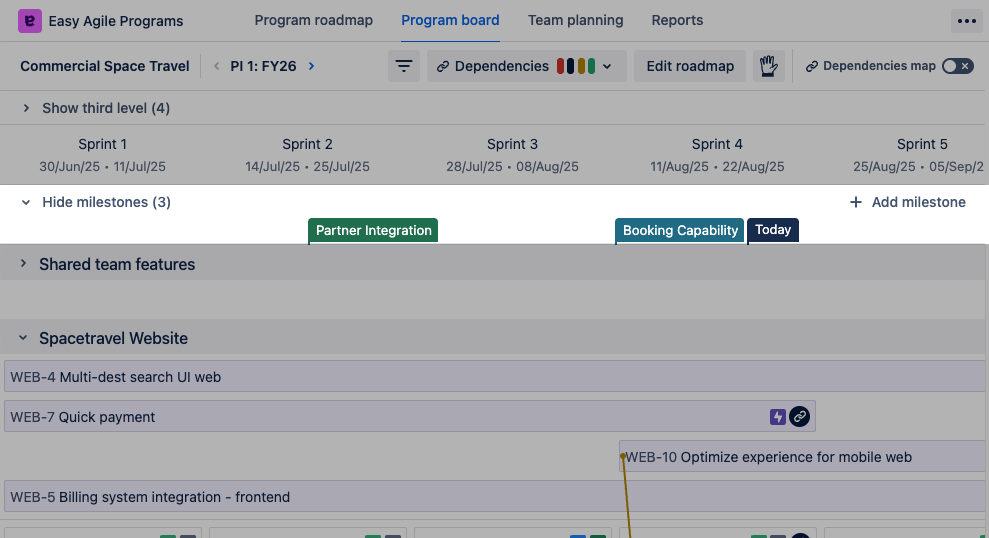This screenshot has height=538, width=989.
Task: Switch to the Program roadmap tab
Action: [313, 20]
